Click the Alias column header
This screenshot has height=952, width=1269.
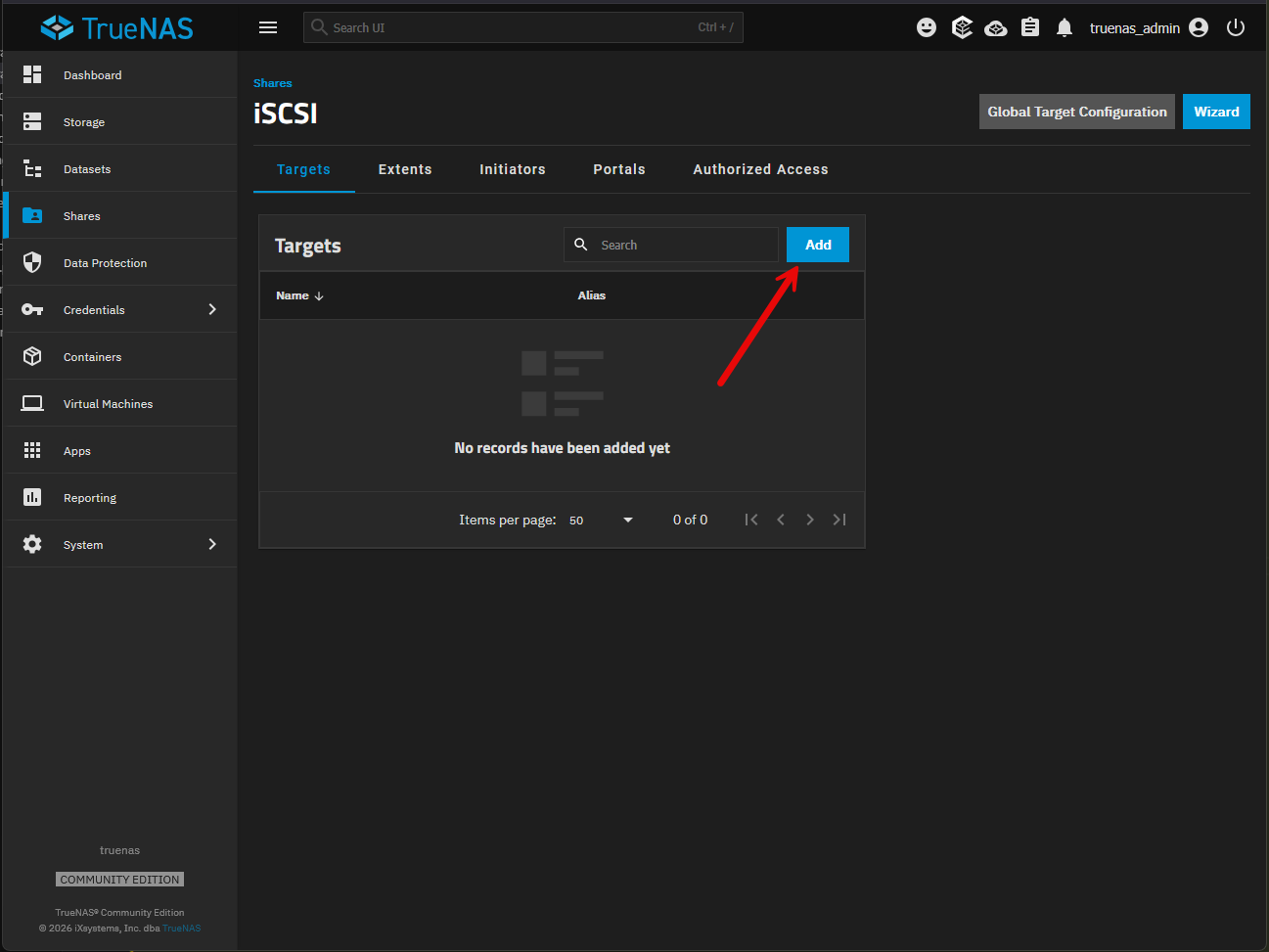(592, 295)
